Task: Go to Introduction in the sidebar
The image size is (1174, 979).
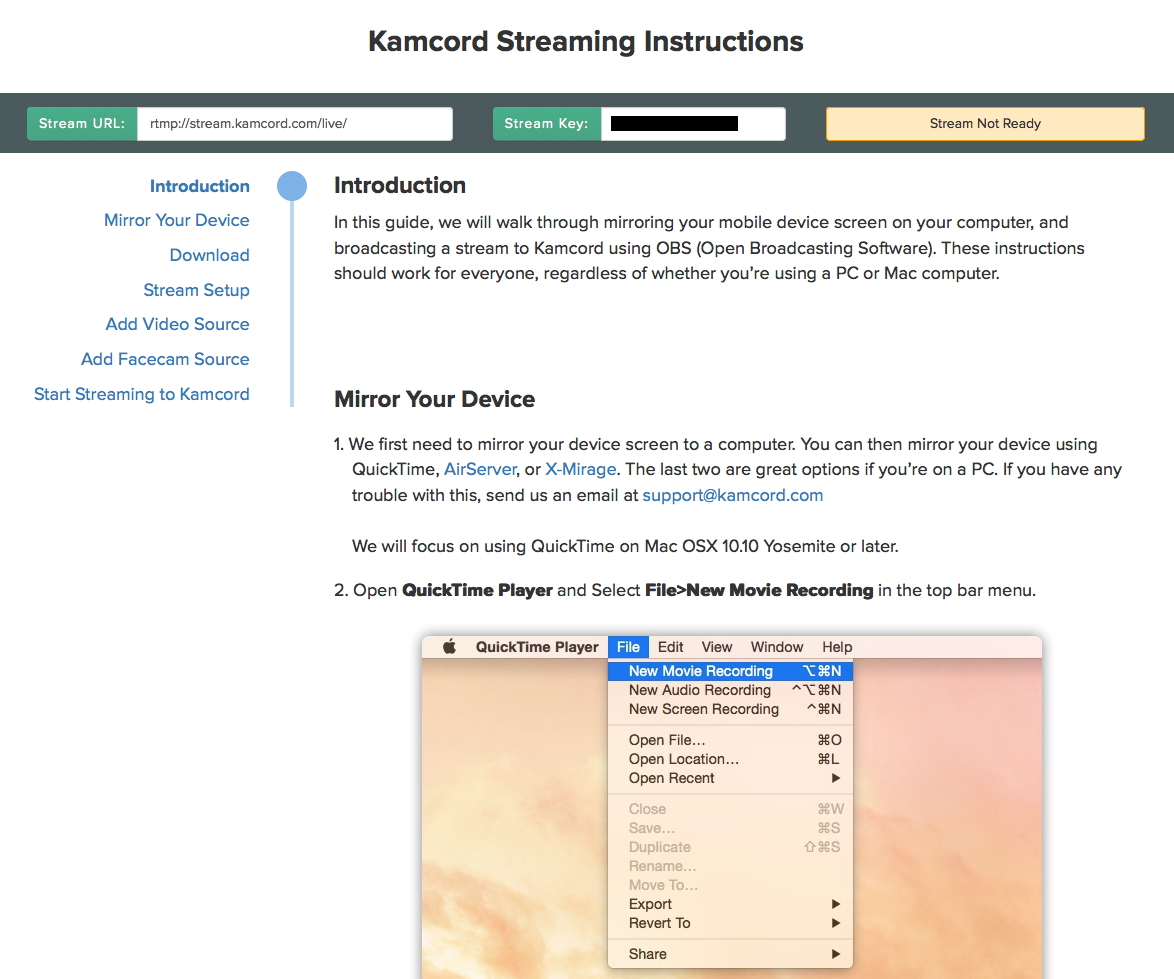Action: [199, 186]
